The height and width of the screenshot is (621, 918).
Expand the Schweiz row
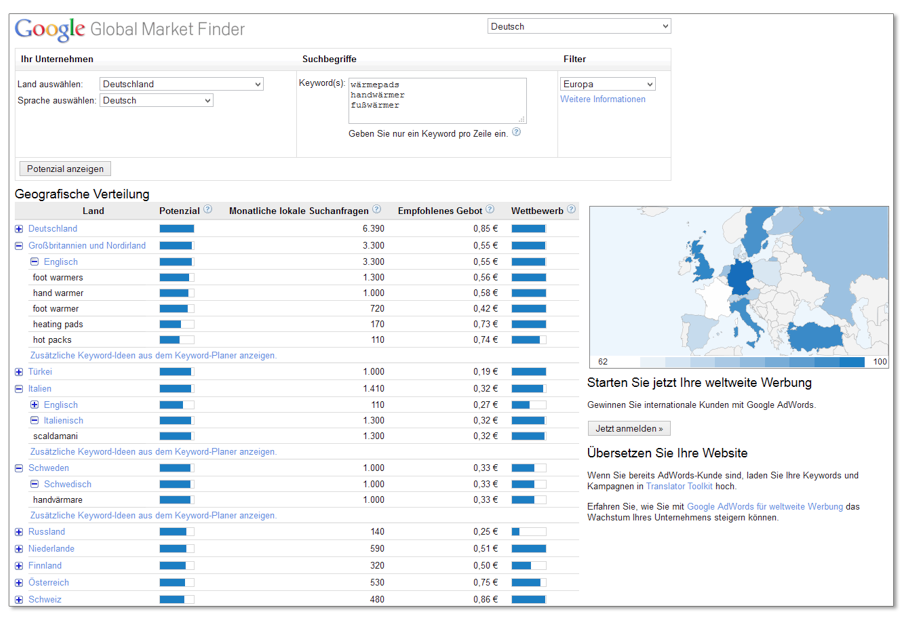click(x=19, y=600)
